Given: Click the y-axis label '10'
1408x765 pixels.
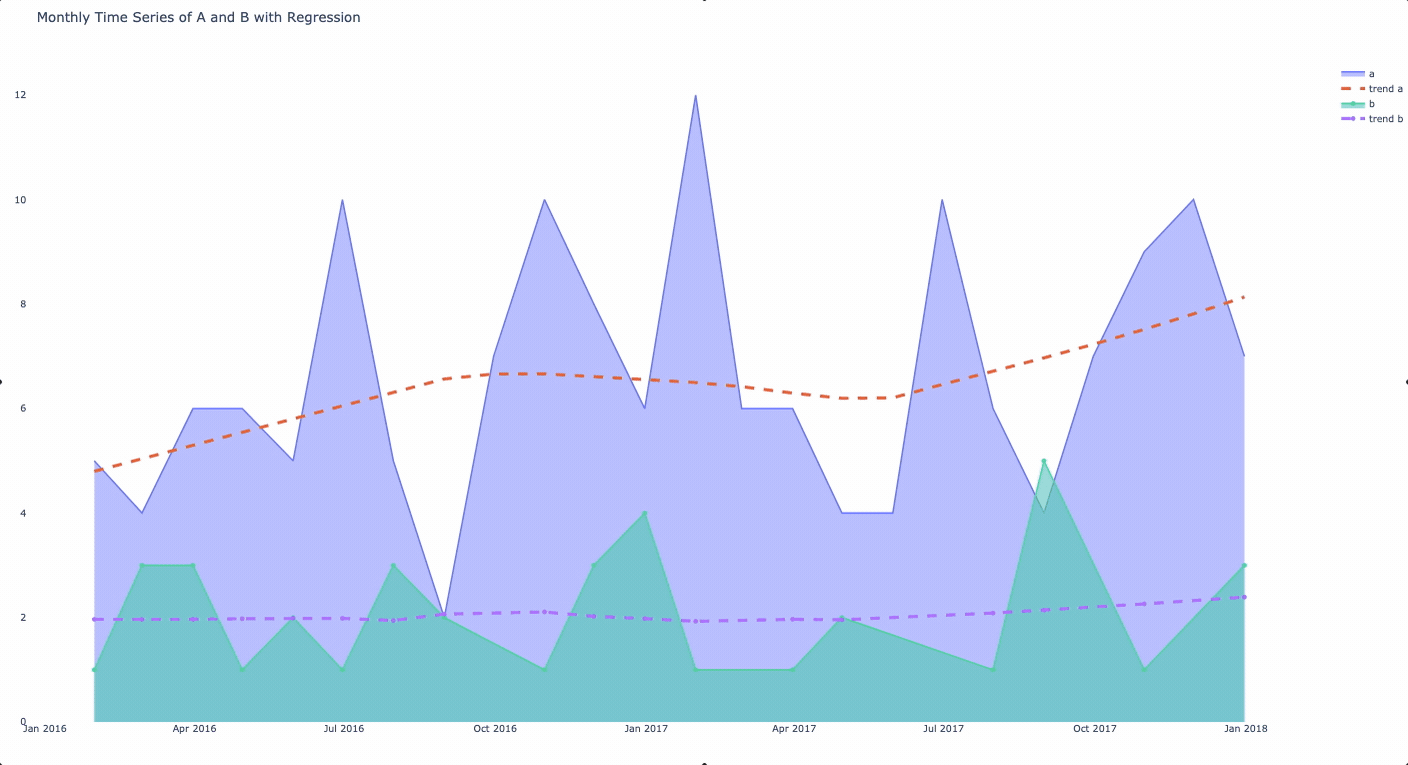Looking at the screenshot, I should click(x=20, y=200).
